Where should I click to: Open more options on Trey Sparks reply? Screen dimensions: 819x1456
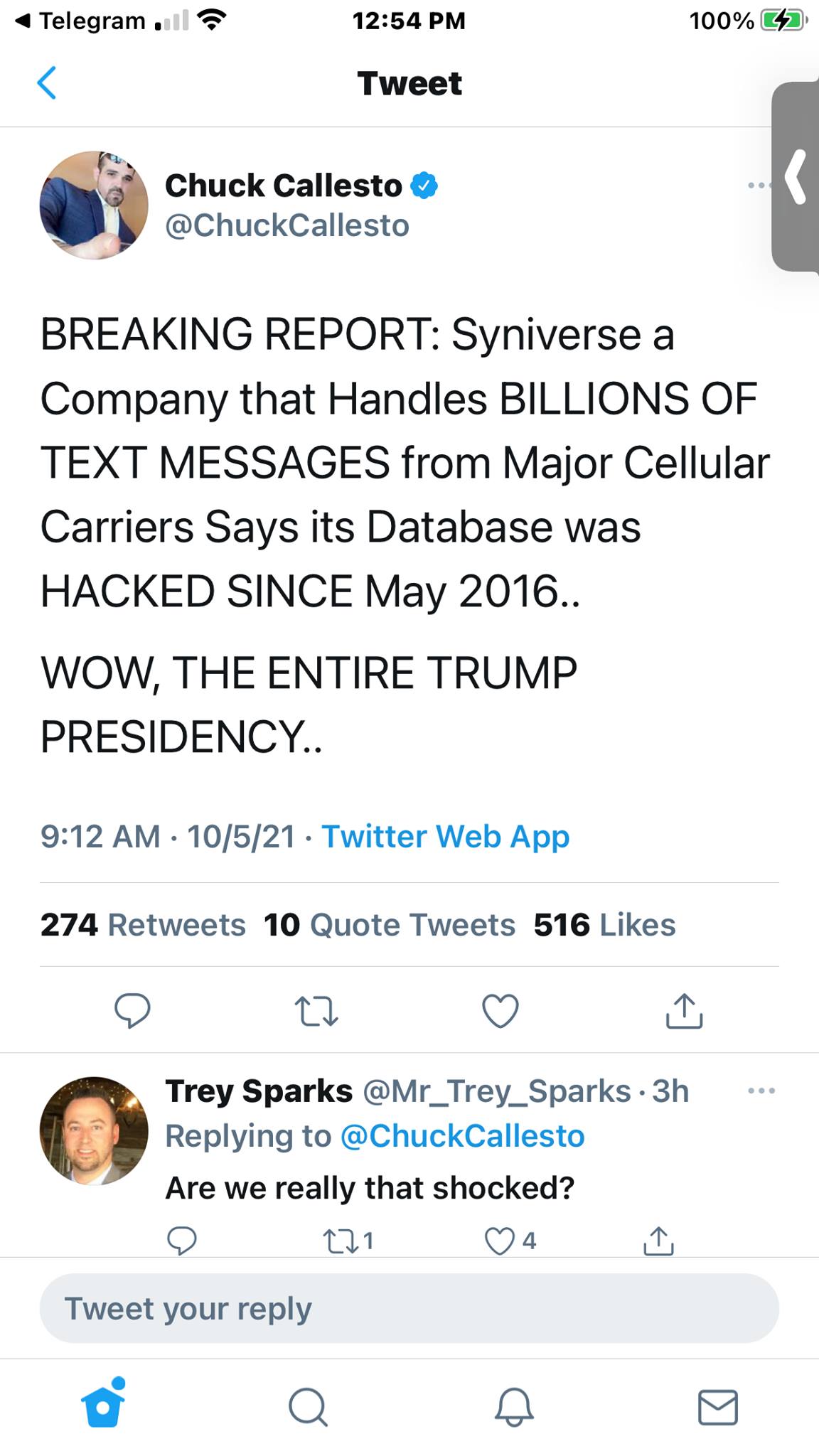point(761,1090)
